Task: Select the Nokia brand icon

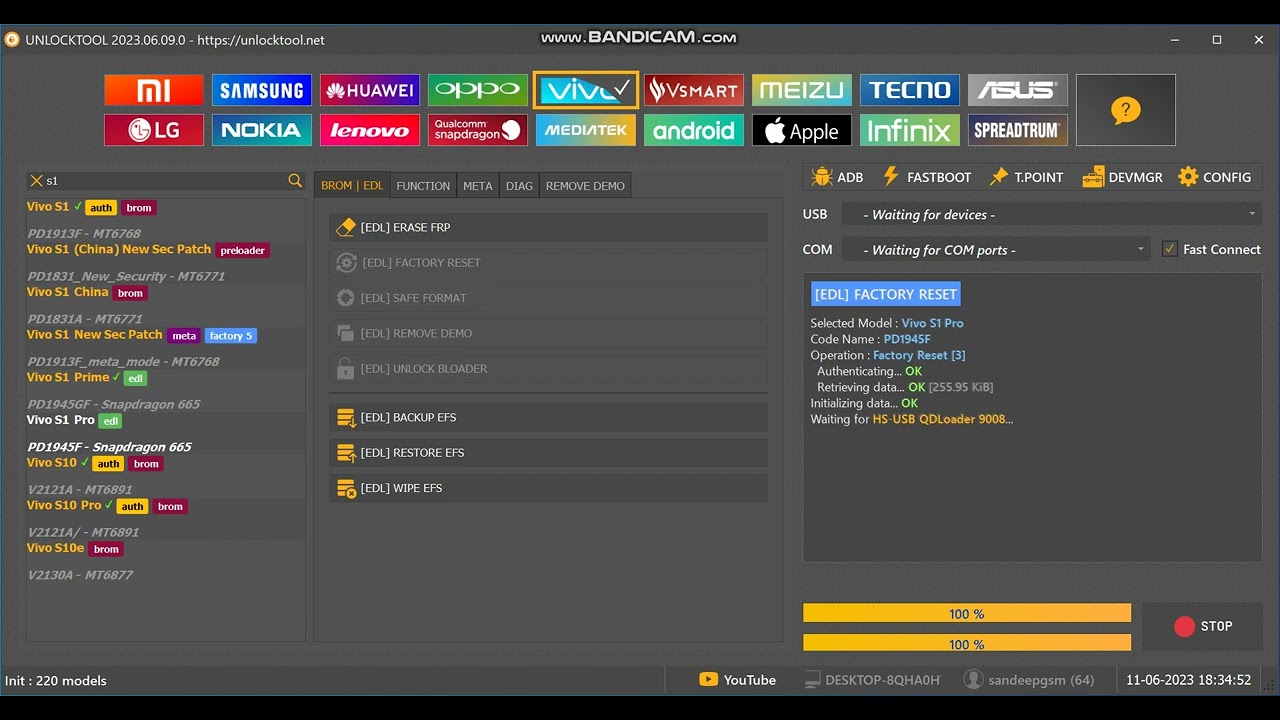Action: coord(262,130)
